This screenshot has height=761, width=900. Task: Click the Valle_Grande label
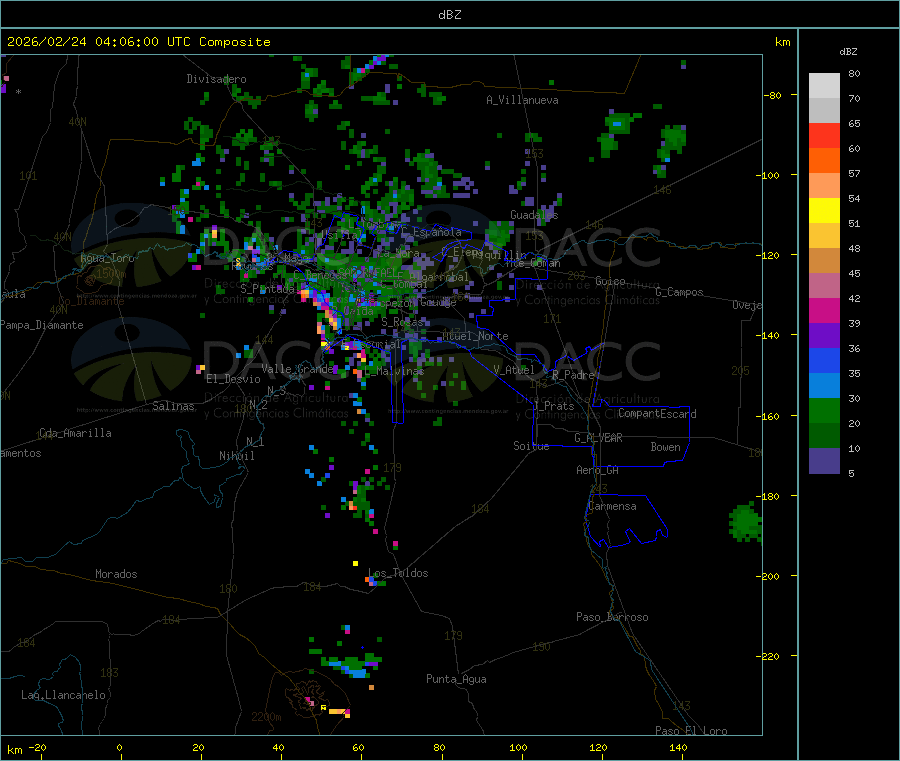[298, 368]
